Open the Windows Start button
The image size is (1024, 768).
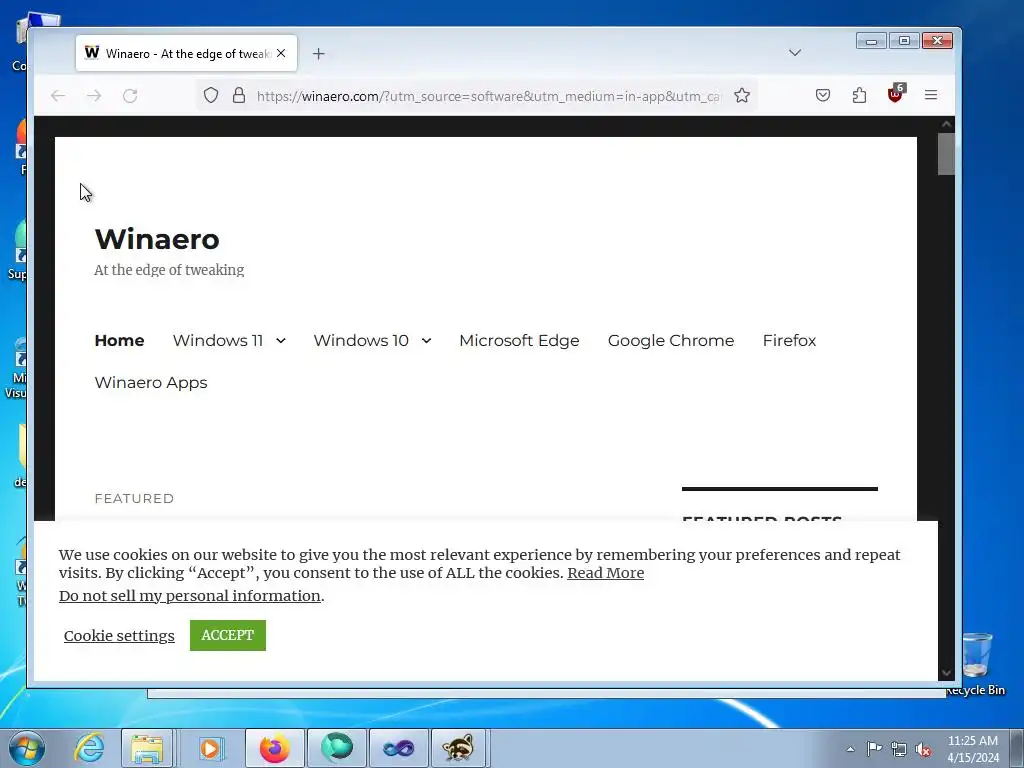click(x=27, y=748)
